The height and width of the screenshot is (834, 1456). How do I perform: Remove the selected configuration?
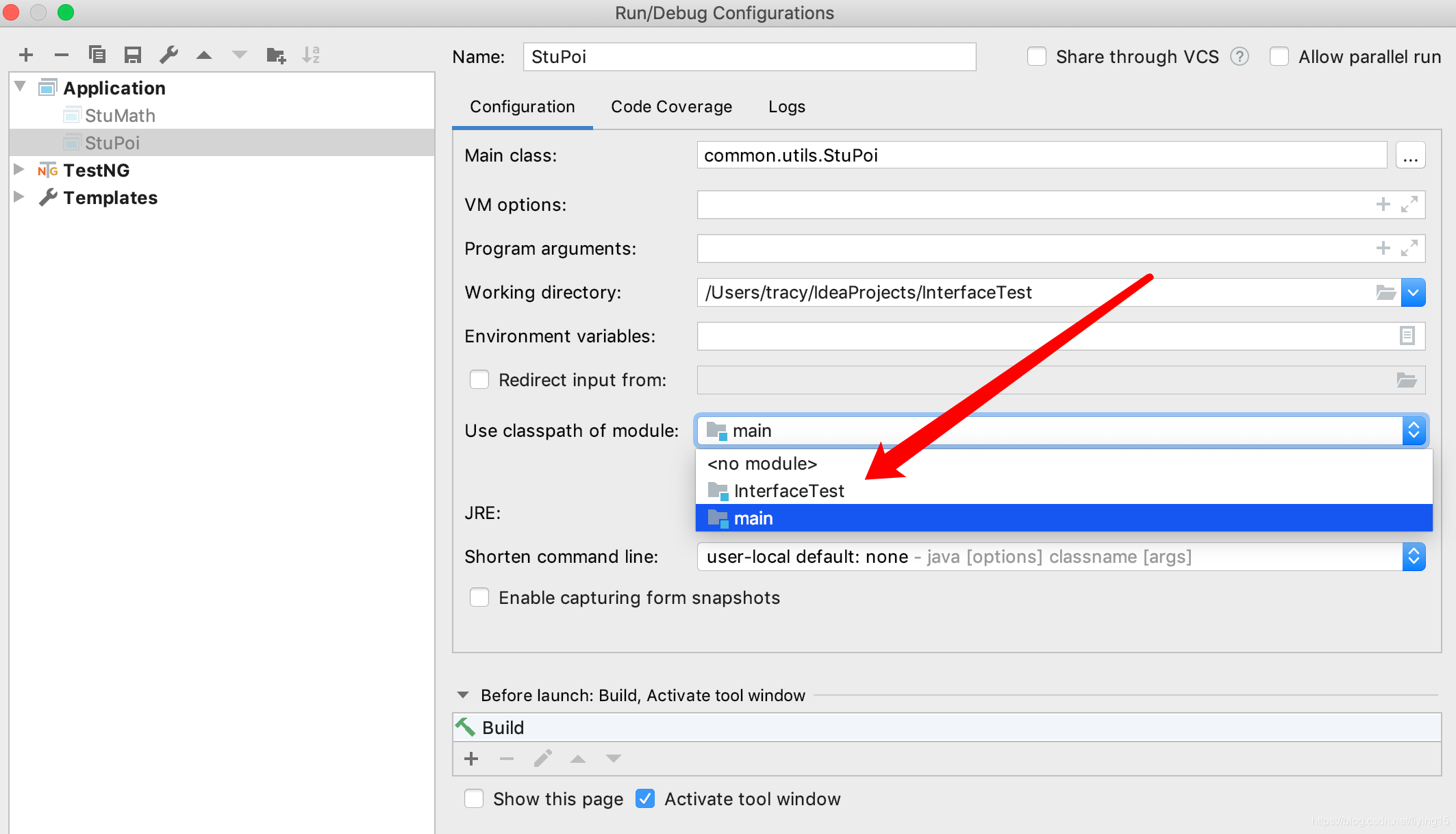point(62,55)
